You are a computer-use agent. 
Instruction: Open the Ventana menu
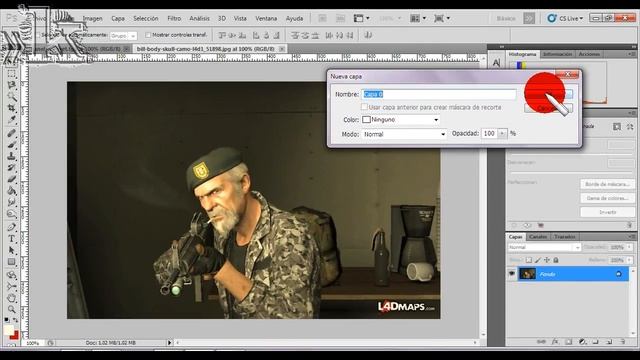[266, 18]
